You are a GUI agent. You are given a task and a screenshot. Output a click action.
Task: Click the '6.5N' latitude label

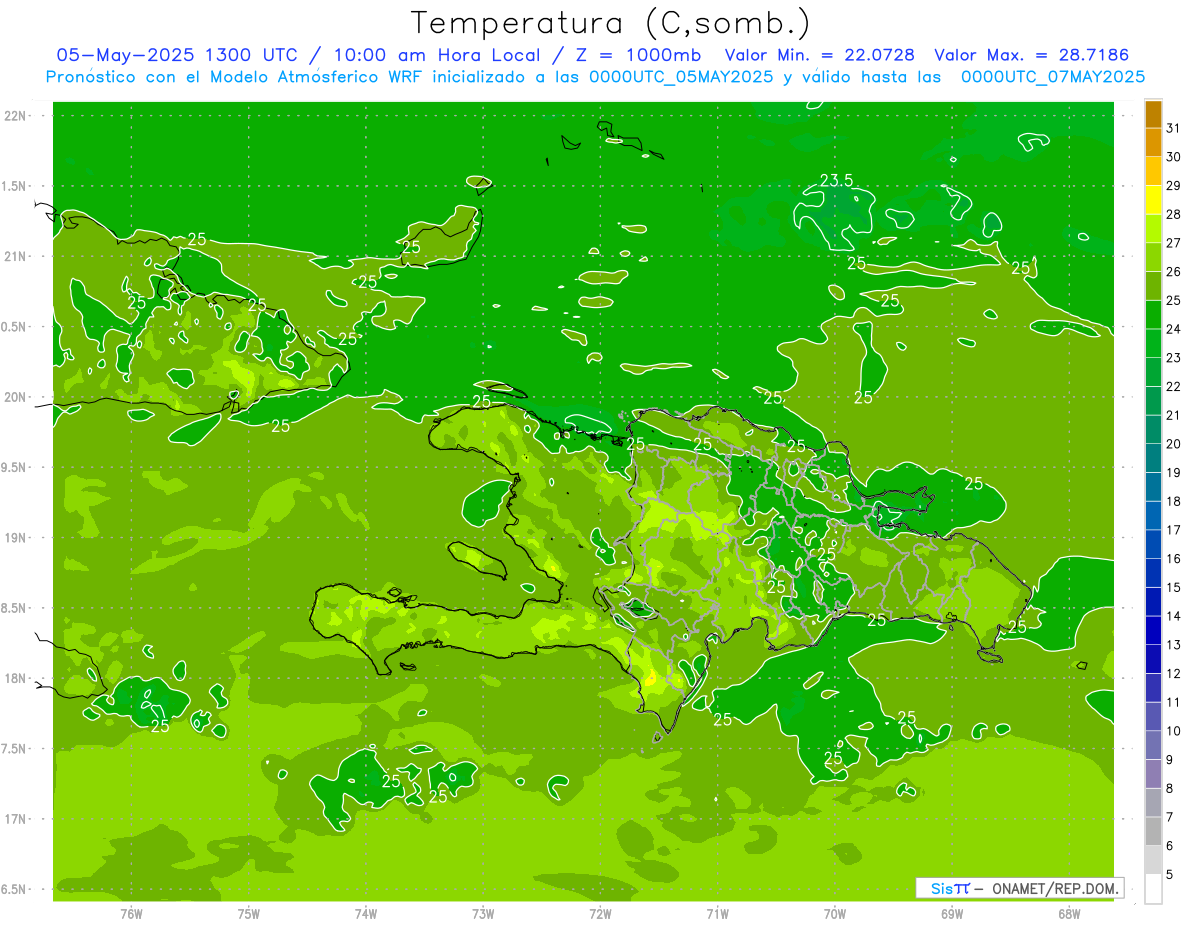tap(15, 889)
